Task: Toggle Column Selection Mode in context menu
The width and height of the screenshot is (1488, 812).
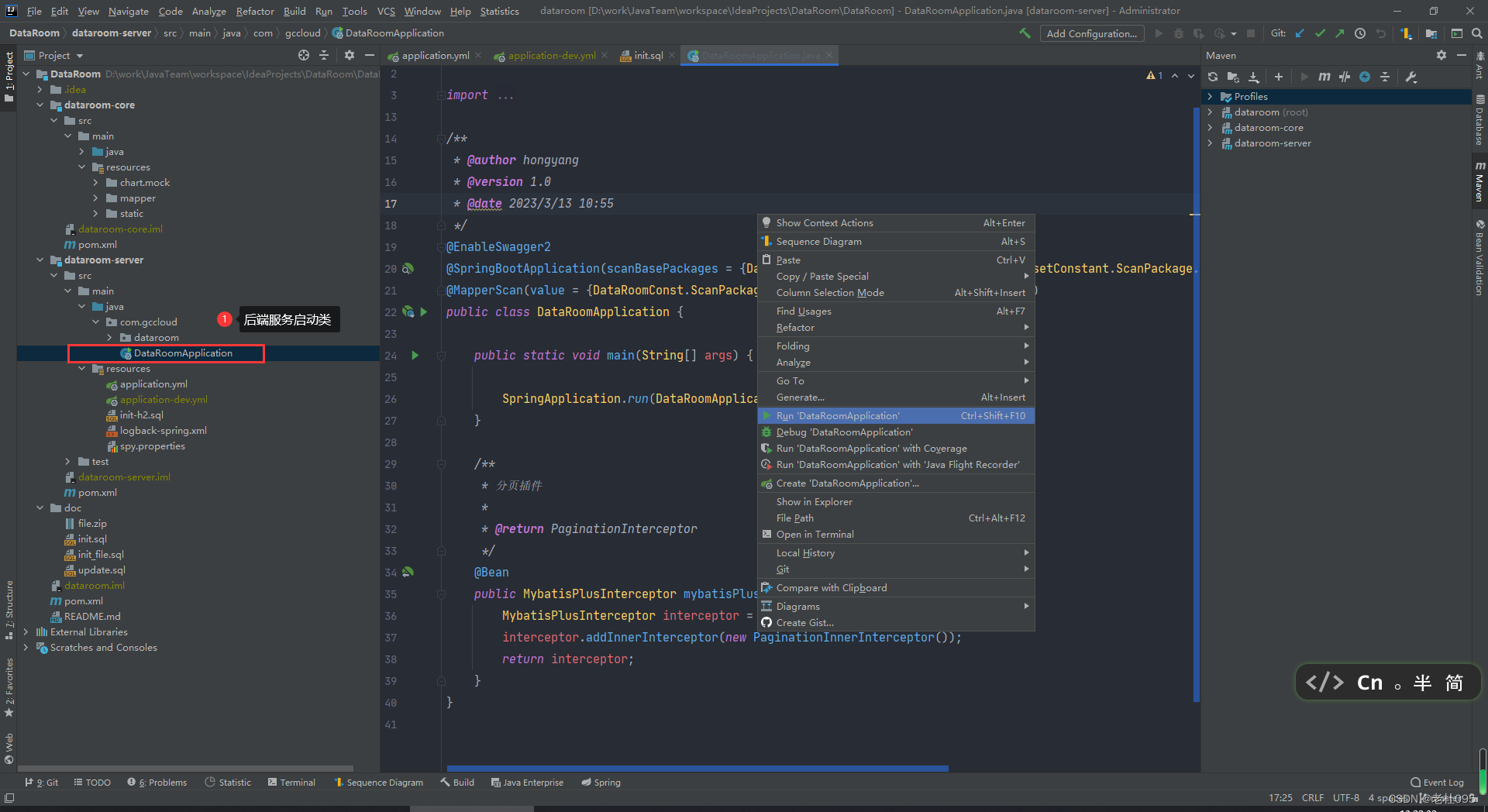Action: pyautogui.click(x=830, y=293)
